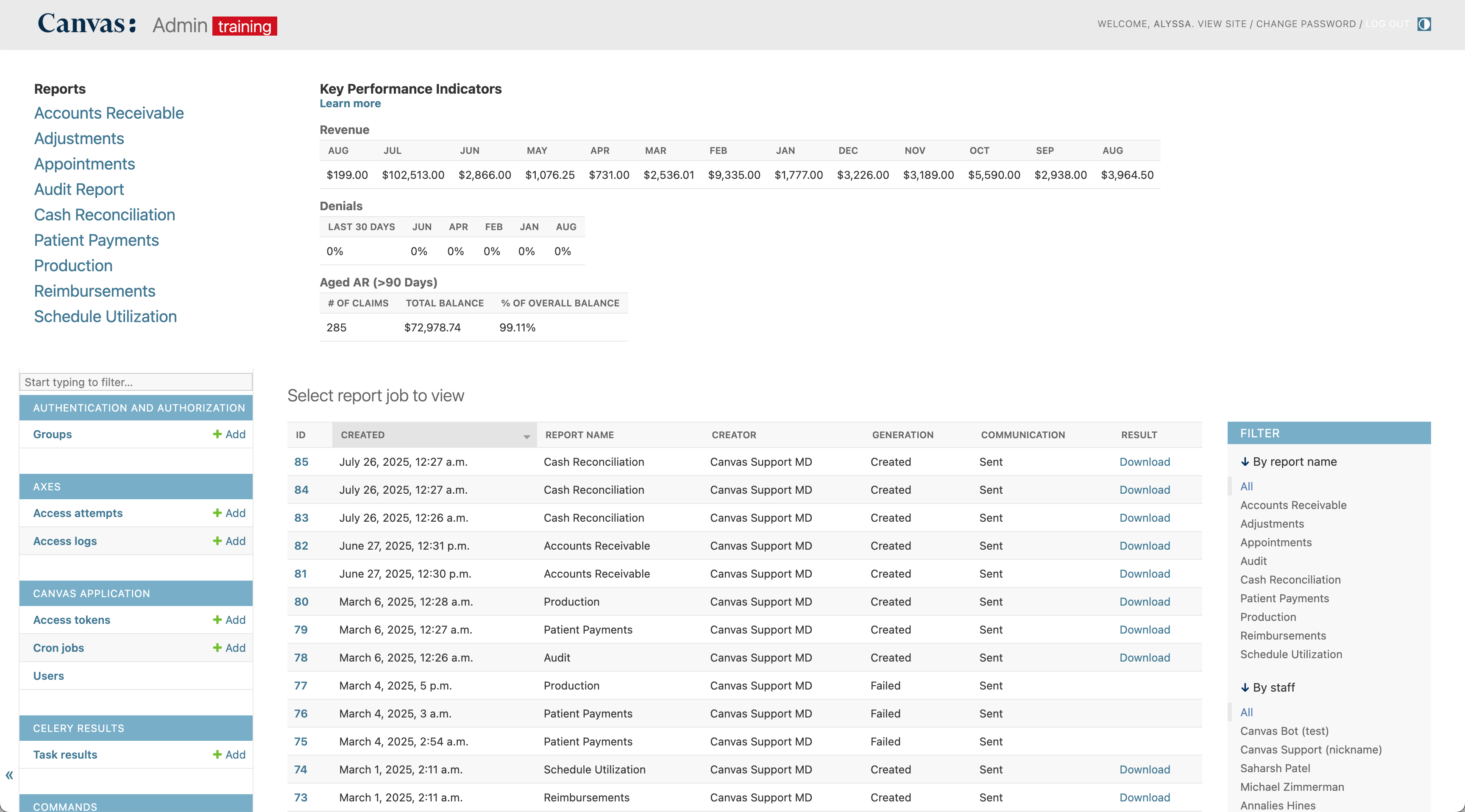The height and width of the screenshot is (812, 1465).
Task: Toggle the Created column sort arrow
Action: (x=526, y=436)
